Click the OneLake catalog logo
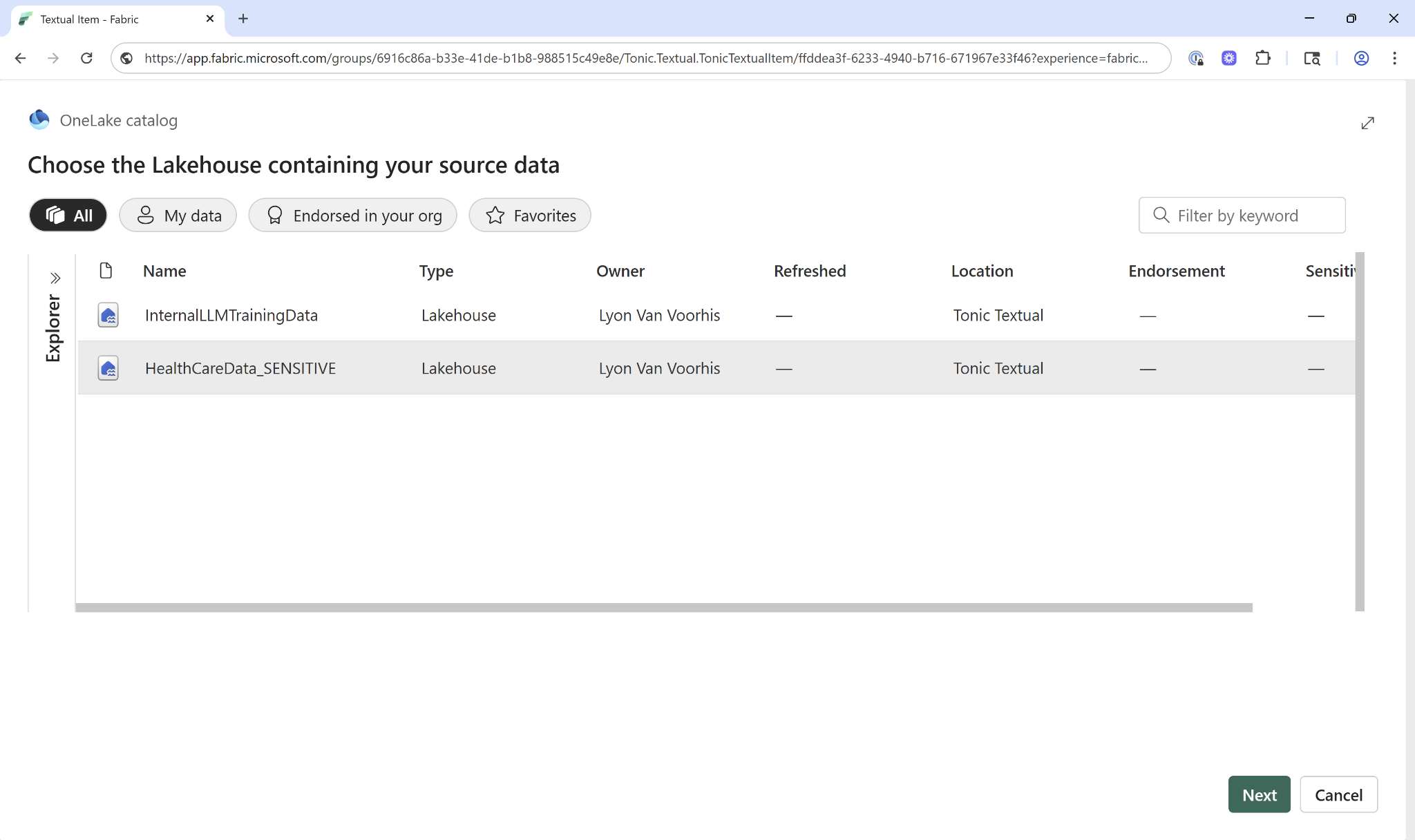 (39, 120)
